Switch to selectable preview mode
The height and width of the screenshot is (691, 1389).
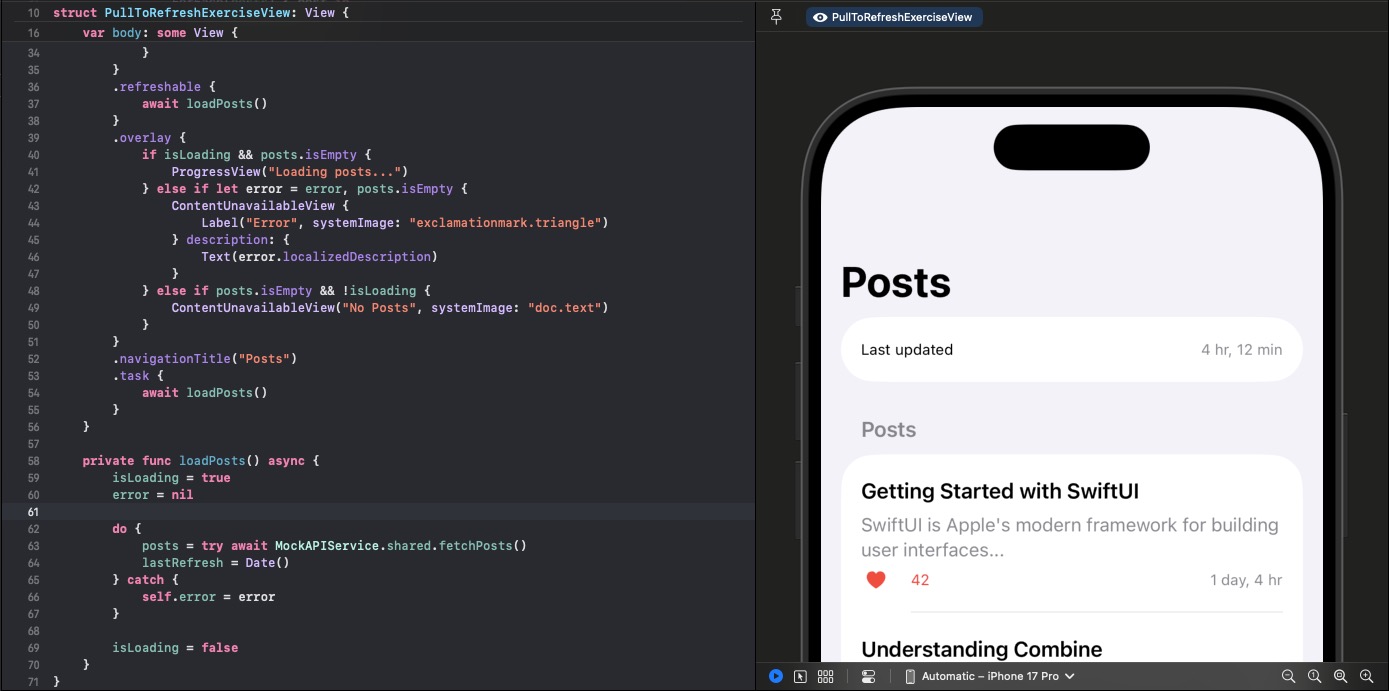click(x=800, y=676)
